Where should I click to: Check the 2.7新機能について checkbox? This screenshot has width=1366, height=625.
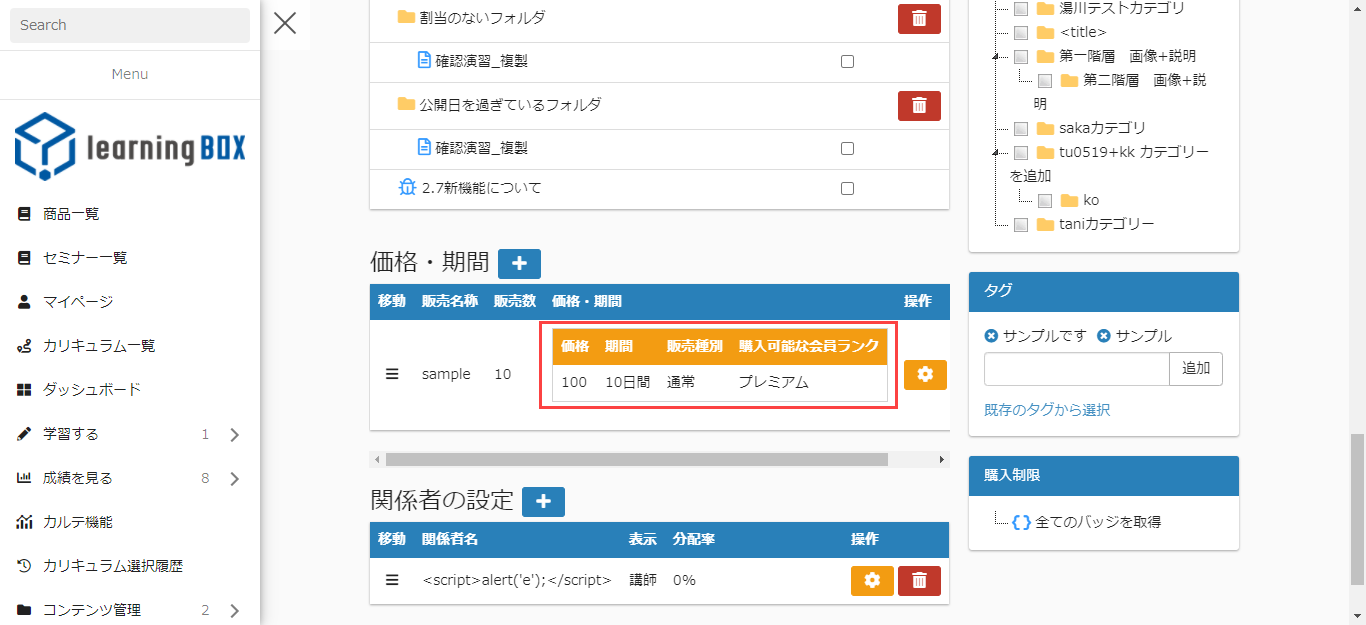point(847,188)
